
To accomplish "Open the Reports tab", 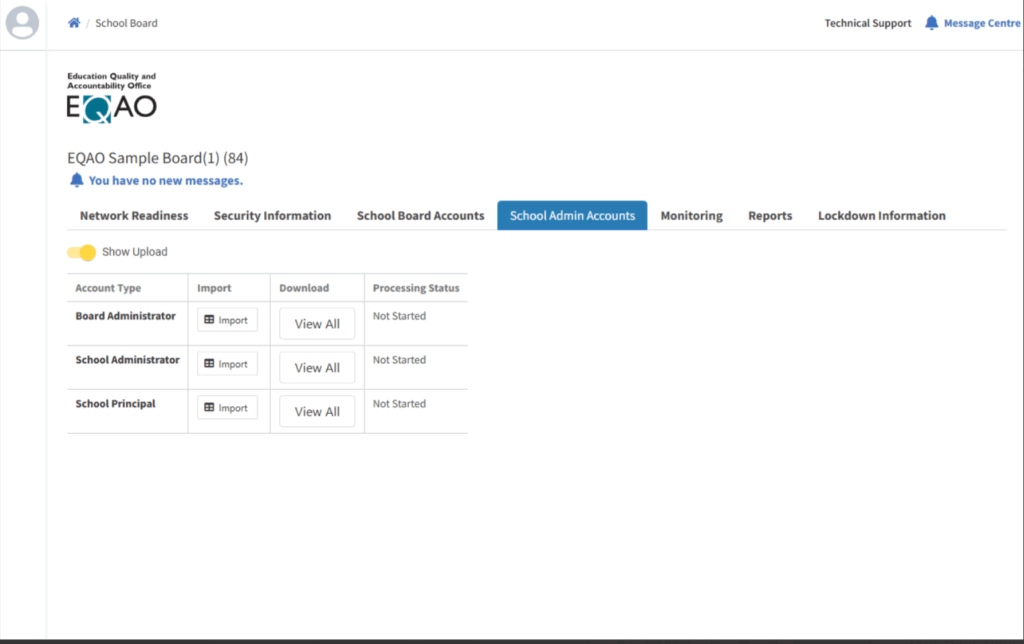I will tap(770, 216).
